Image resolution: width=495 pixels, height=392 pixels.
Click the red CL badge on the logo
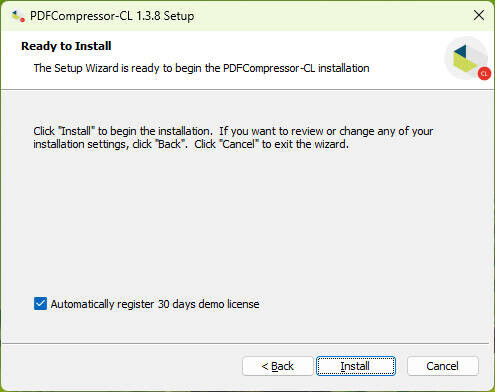tap(484, 74)
